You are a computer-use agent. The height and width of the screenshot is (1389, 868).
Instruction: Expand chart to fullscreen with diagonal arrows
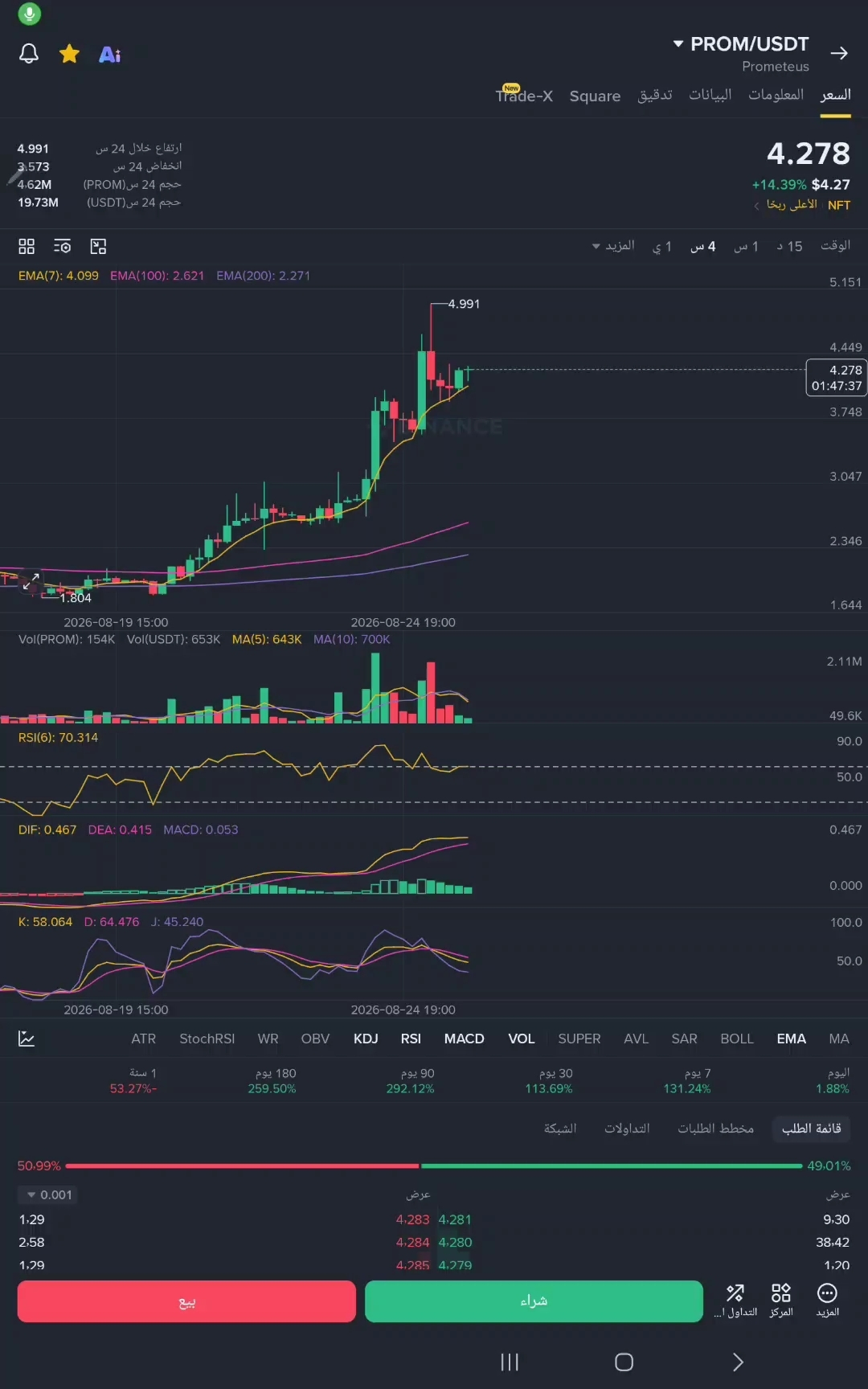coord(31,582)
